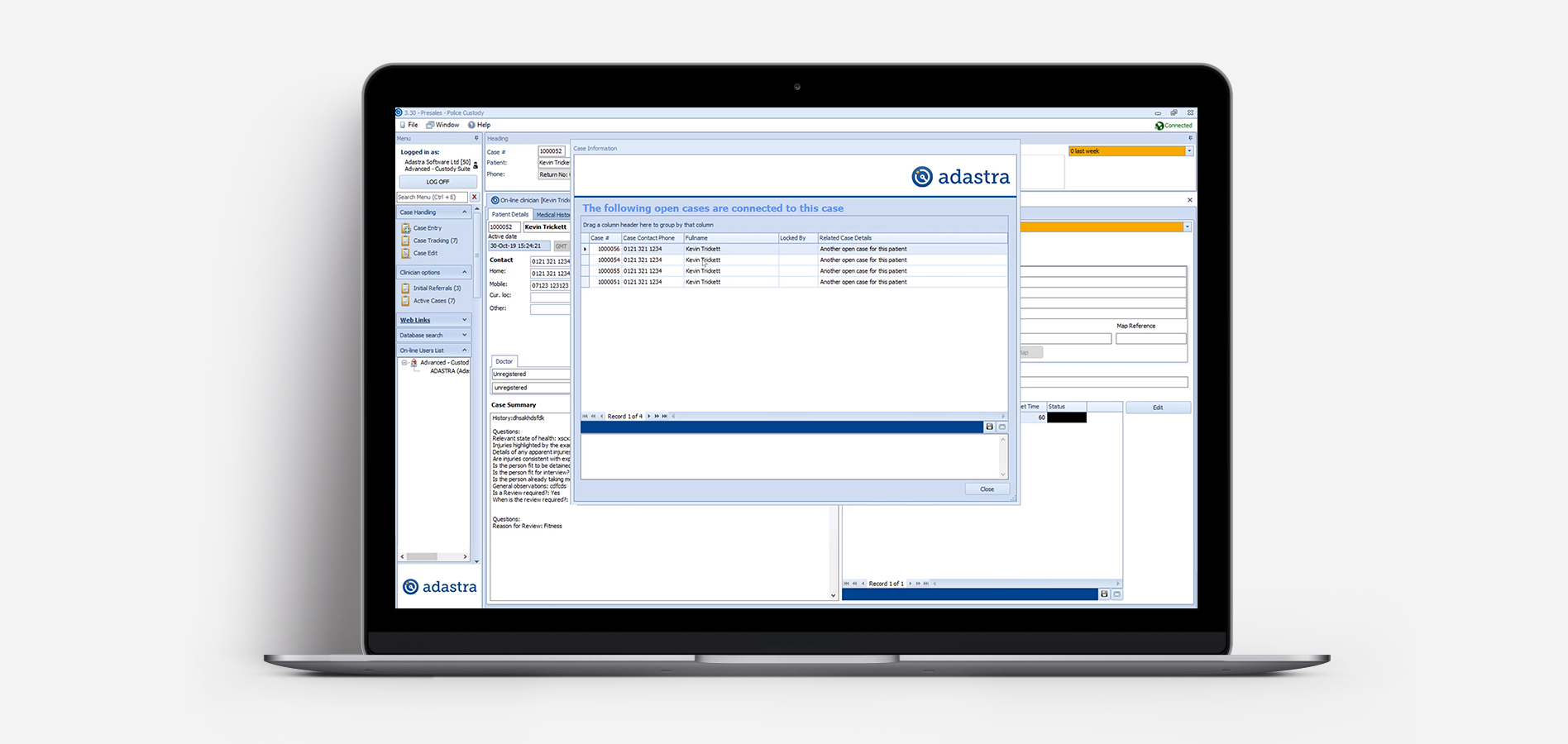The width and height of the screenshot is (1568, 744).
Task: Open Initial Referrals (3)
Action: point(437,289)
